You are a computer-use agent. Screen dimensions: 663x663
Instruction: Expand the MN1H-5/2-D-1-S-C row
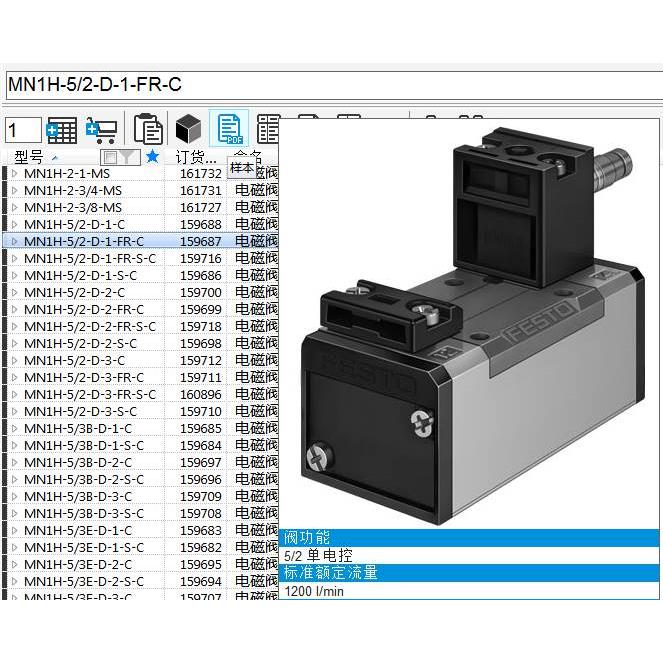click(x=15, y=275)
